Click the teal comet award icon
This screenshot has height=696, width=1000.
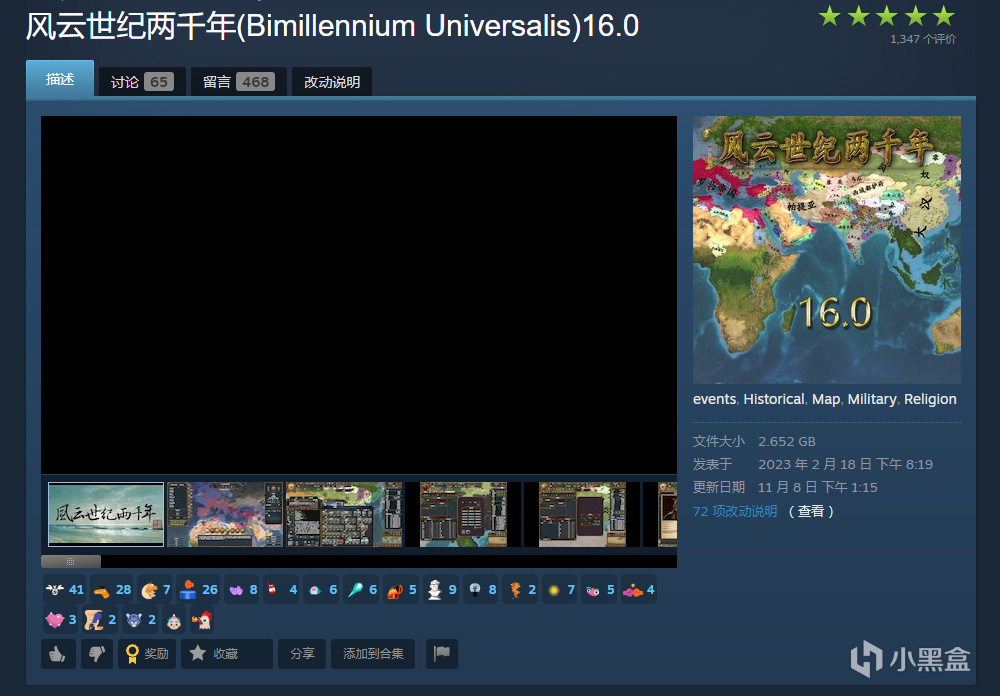pos(362,590)
